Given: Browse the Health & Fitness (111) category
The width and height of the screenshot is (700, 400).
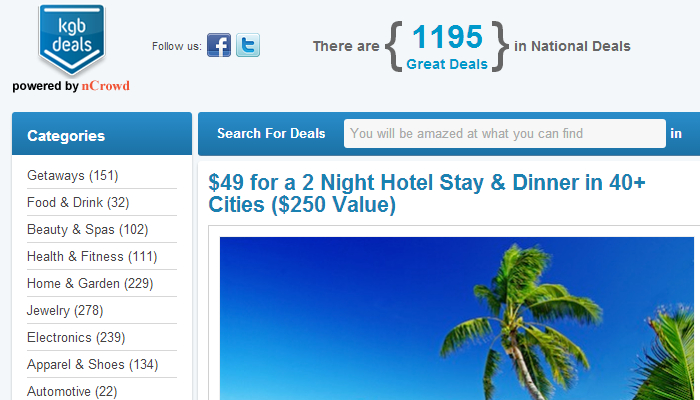Looking at the screenshot, I should [x=92, y=256].
